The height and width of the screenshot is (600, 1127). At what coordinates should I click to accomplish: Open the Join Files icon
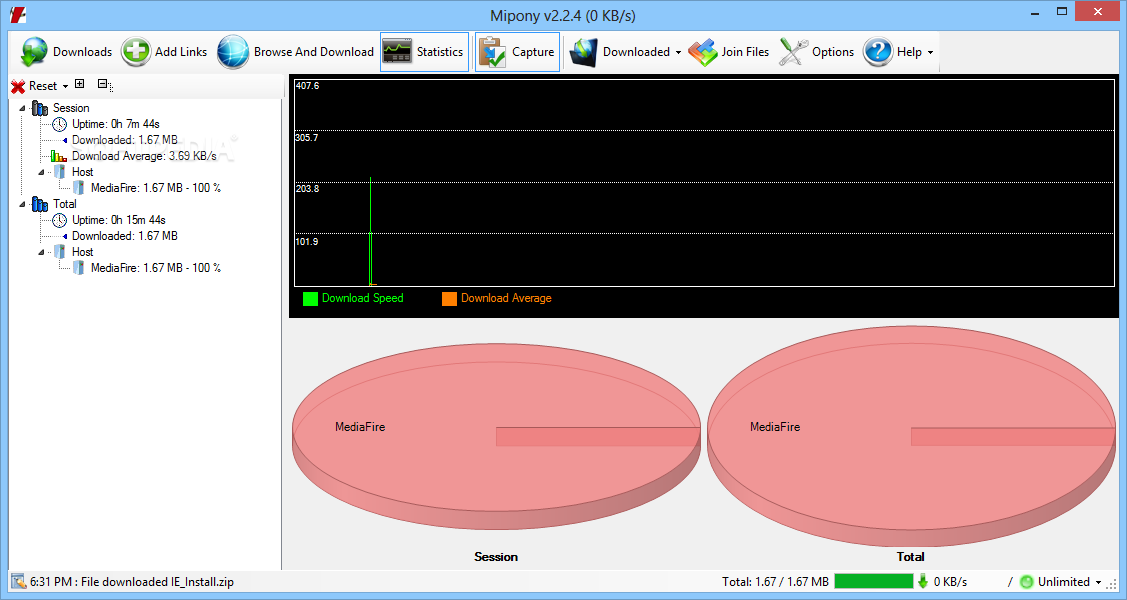point(702,52)
